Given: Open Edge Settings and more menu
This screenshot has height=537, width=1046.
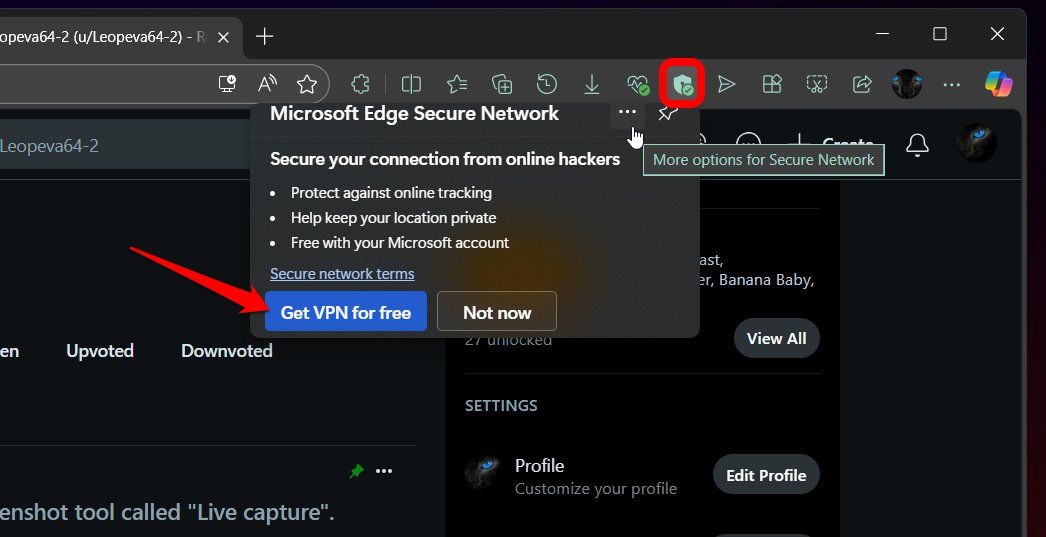Looking at the screenshot, I should tap(951, 84).
